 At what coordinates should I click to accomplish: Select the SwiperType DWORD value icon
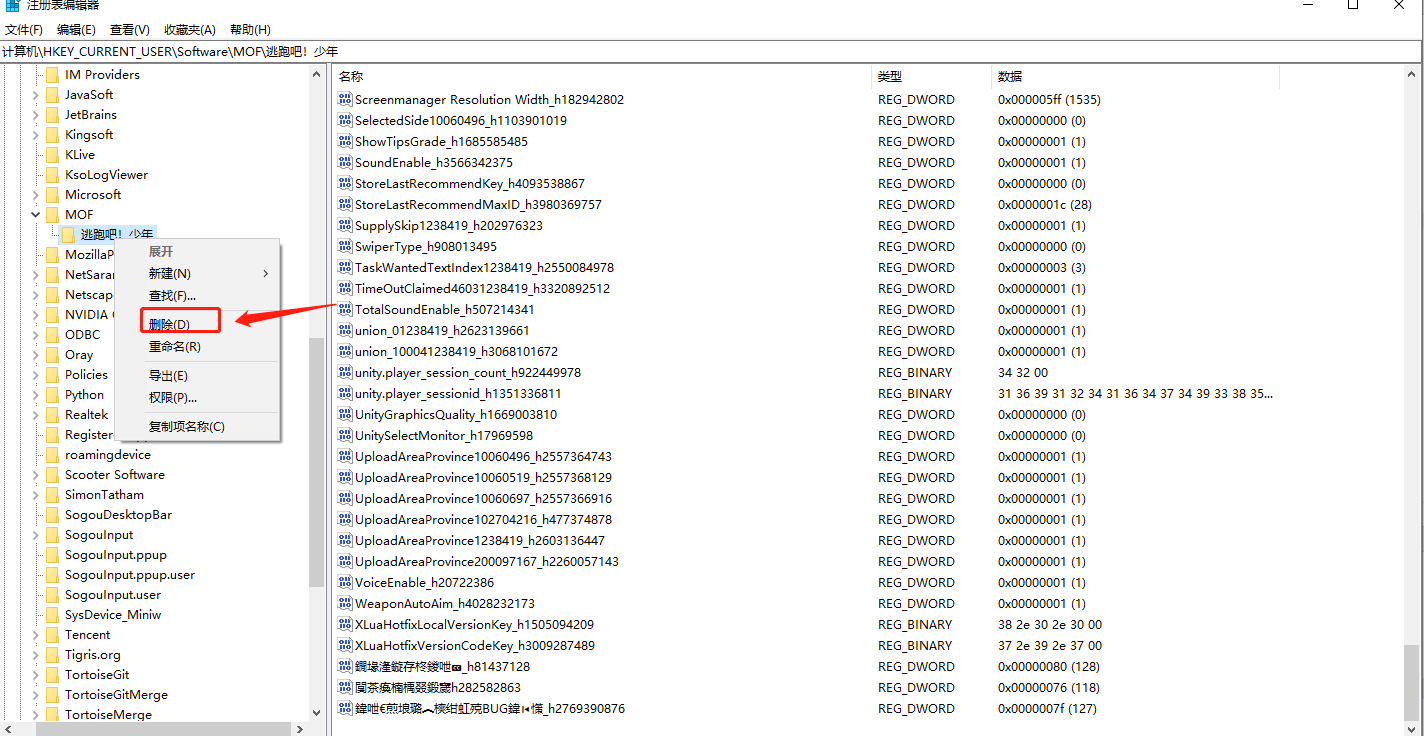[345, 246]
